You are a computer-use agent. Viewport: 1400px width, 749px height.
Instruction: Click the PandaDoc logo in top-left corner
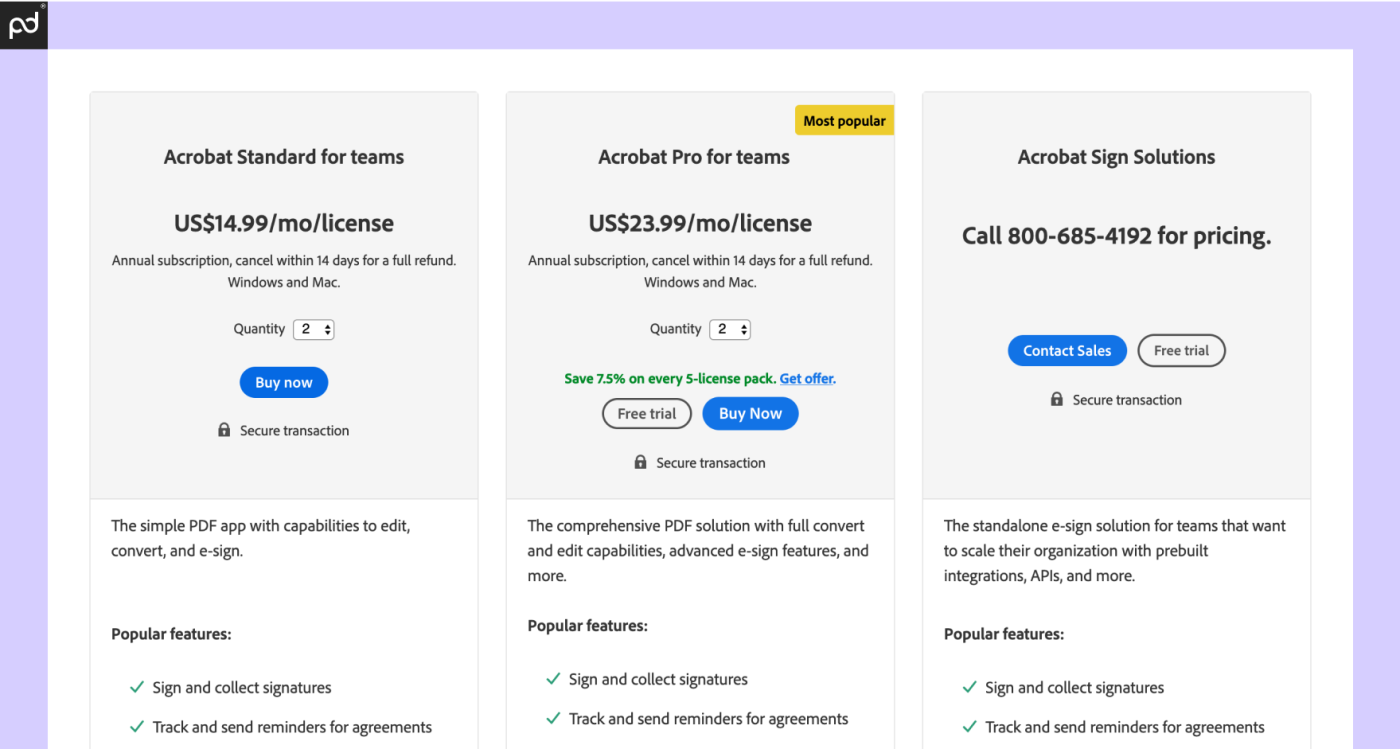coord(23,24)
